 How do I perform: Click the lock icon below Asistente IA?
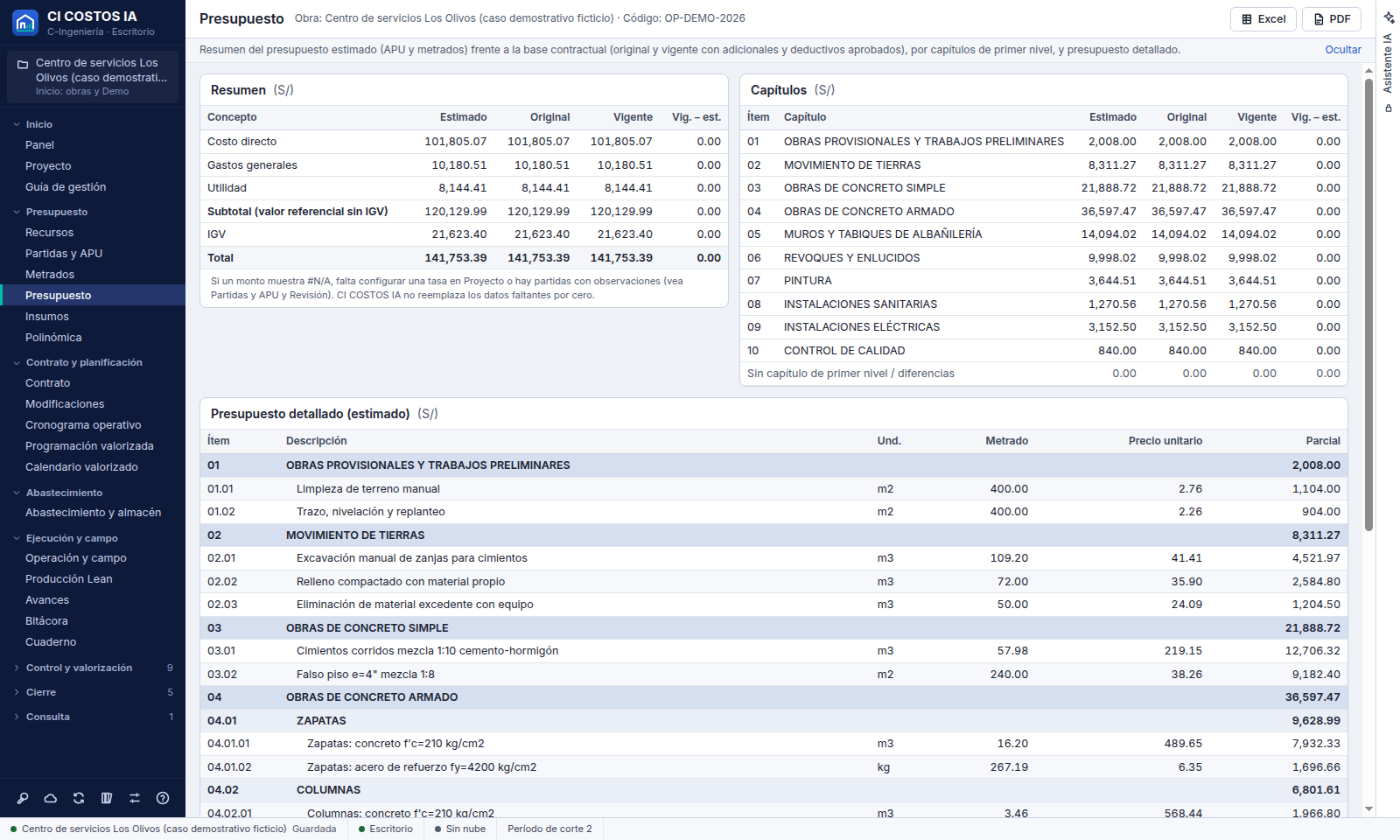tap(1388, 108)
